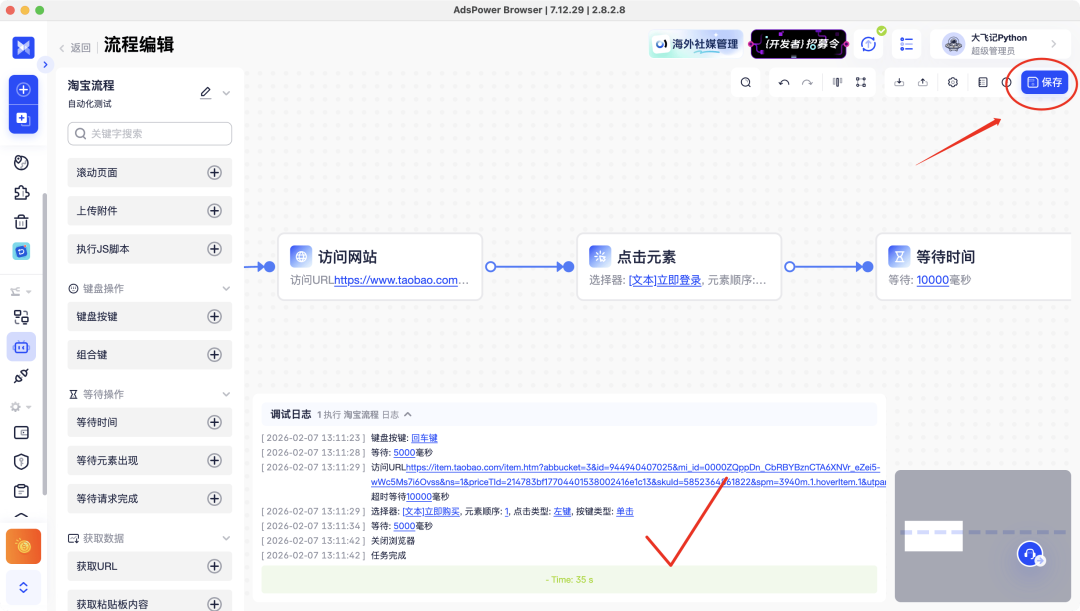Open the trash bin in the sidebar
Screen dimensions: 1080x611
(21, 222)
